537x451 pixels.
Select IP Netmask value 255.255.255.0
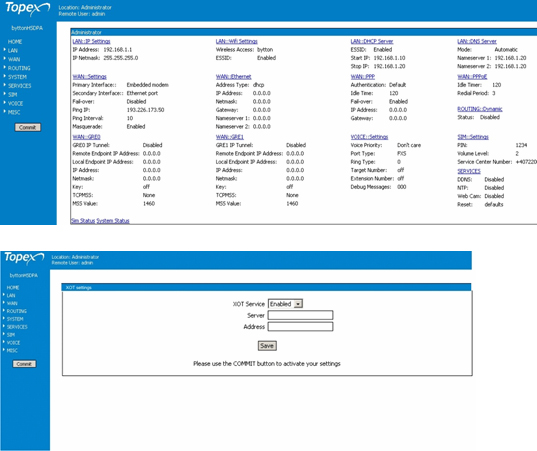tap(121, 58)
